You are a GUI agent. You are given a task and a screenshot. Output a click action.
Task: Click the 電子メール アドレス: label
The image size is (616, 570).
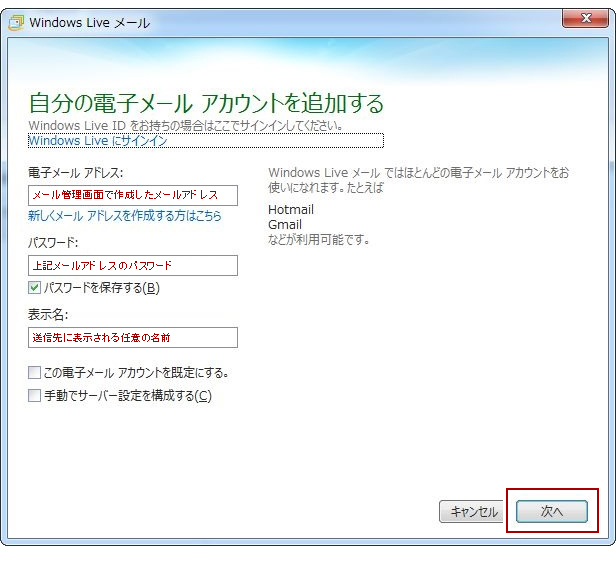tap(75, 172)
